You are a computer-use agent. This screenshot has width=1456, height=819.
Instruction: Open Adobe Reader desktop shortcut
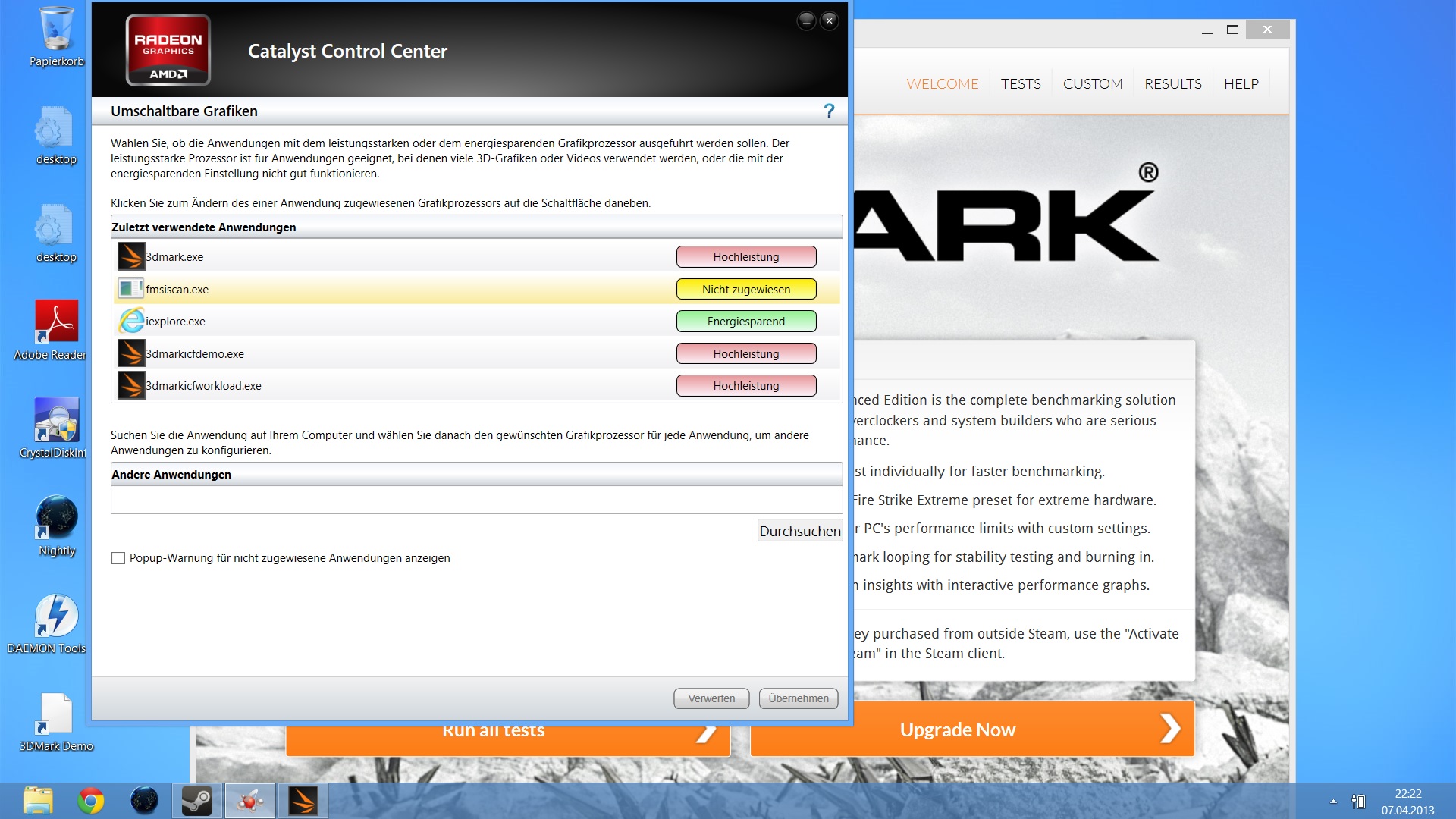click(x=56, y=322)
